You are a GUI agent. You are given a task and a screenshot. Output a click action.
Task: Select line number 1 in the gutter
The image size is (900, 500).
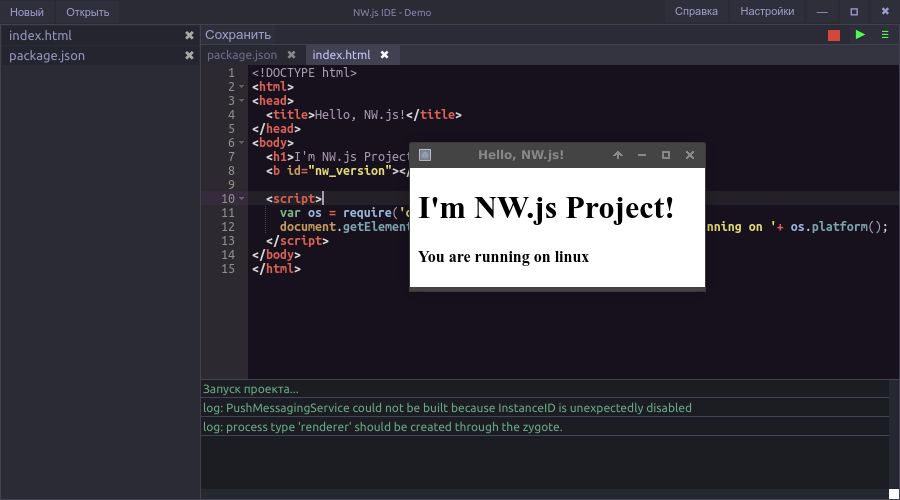point(231,73)
